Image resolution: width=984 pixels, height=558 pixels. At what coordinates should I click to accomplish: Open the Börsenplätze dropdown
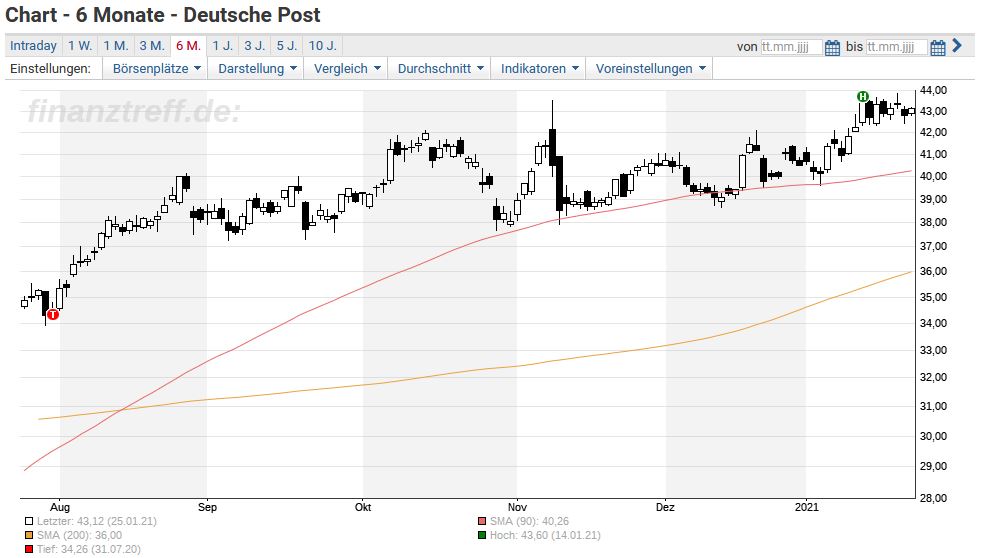pyautogui.click(x=156, y=68)
